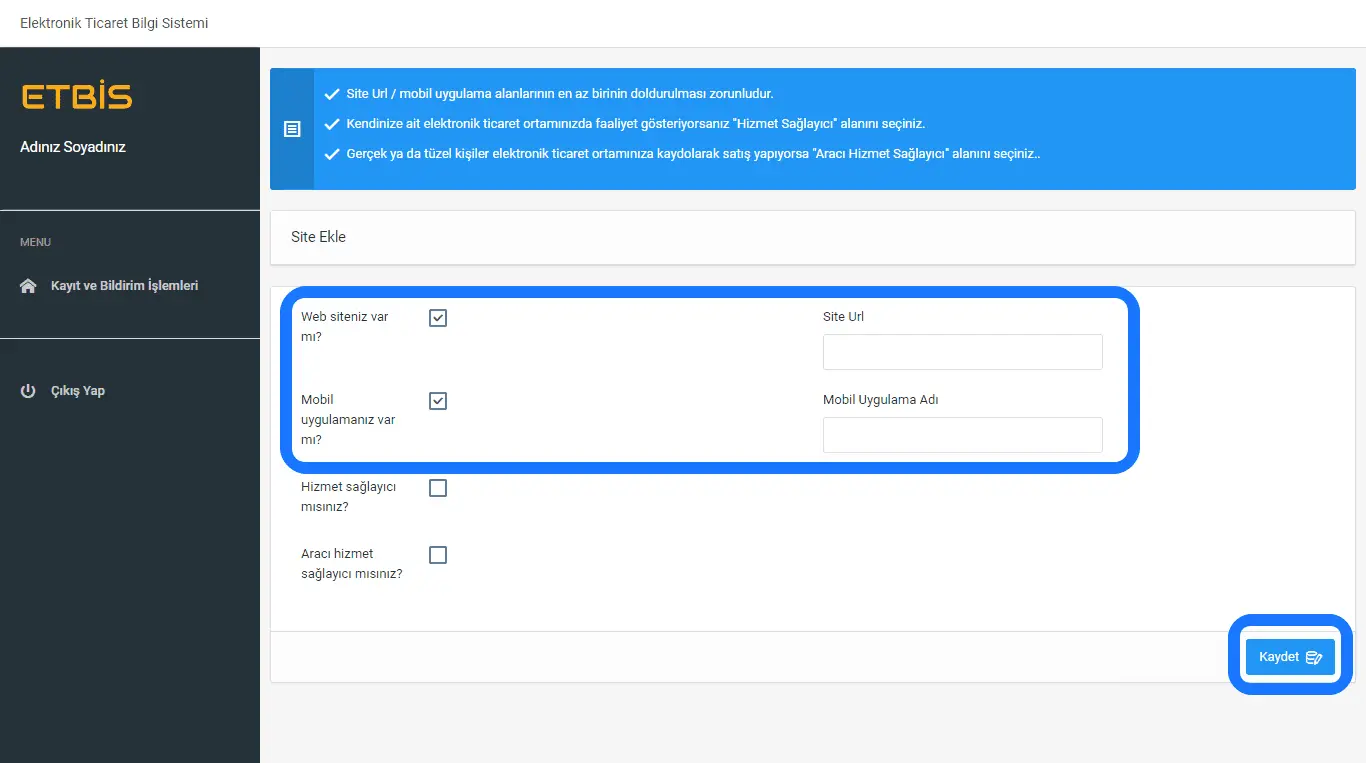Click the Site Ekle panel header
Image resolution: width=1366 pixels, height=763 pixels.
[318, 237]
